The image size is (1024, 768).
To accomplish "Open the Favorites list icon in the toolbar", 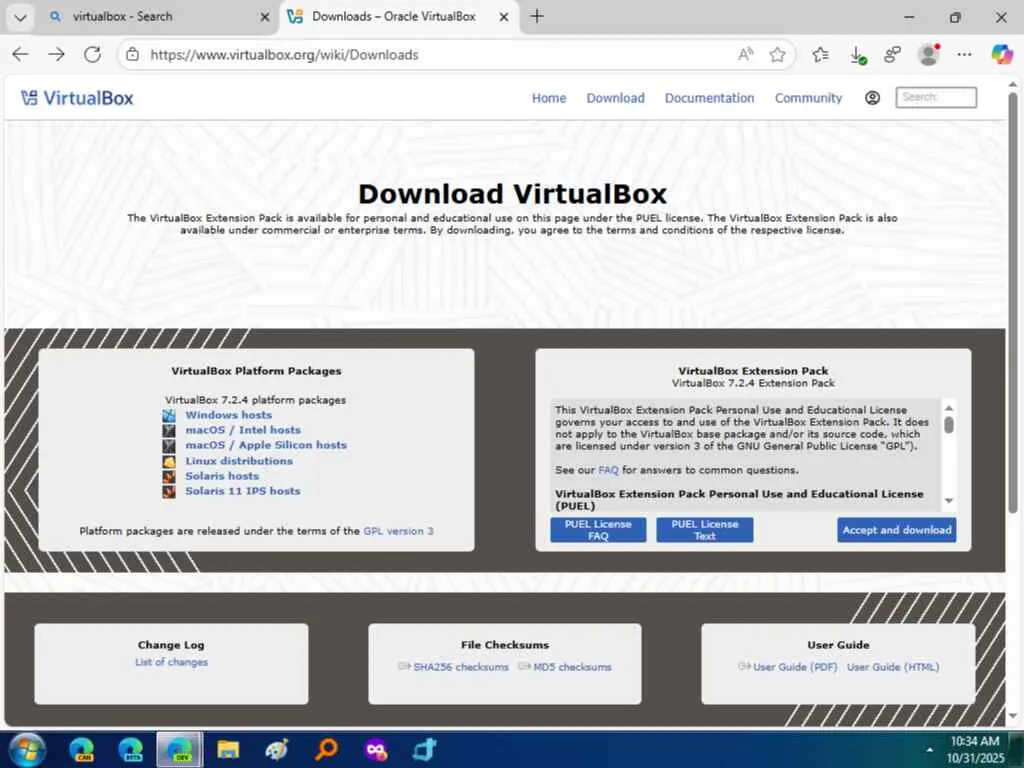I will [x=821, y=54].
